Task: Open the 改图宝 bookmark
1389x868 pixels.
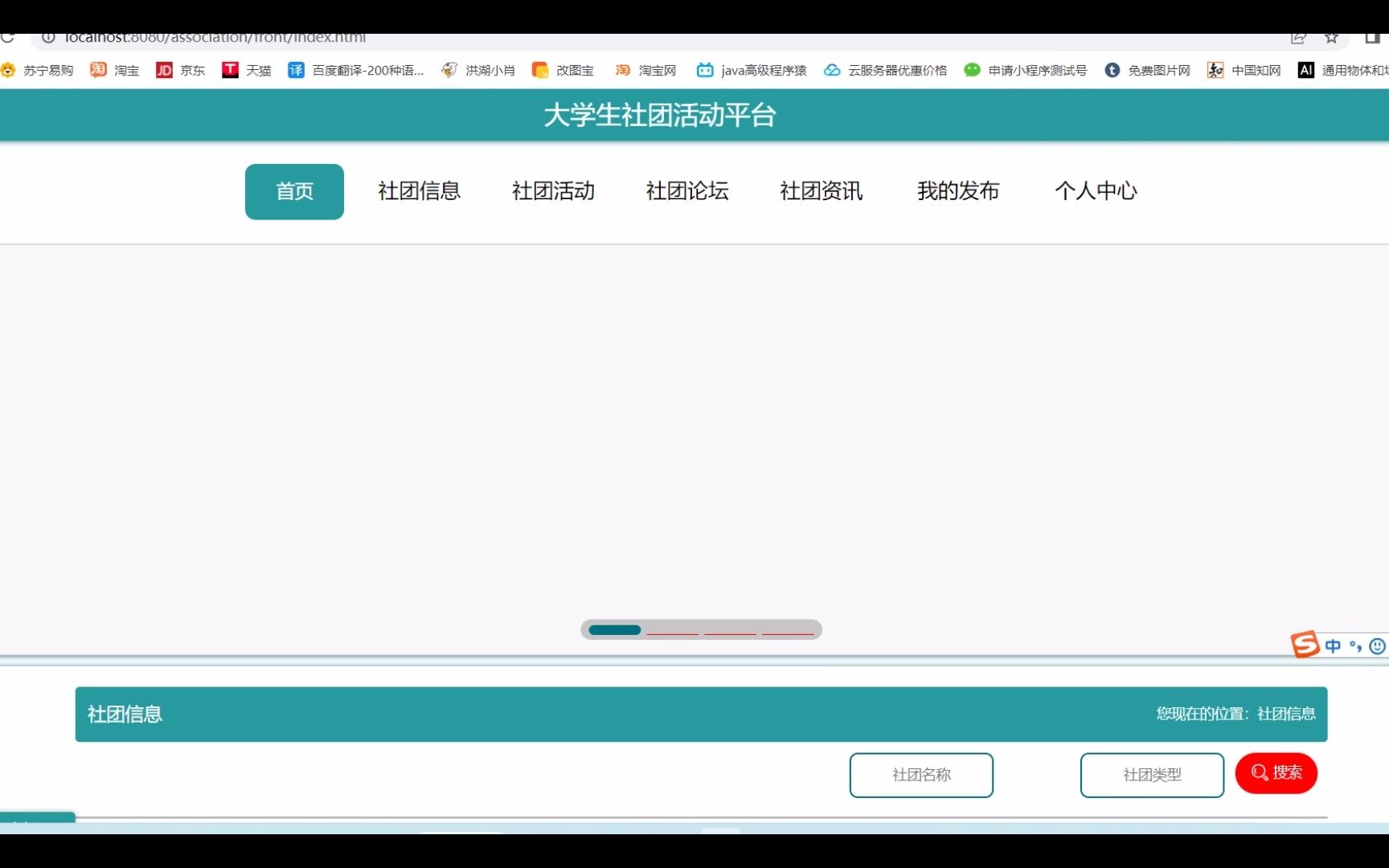Action: click(x=563, y=71)
